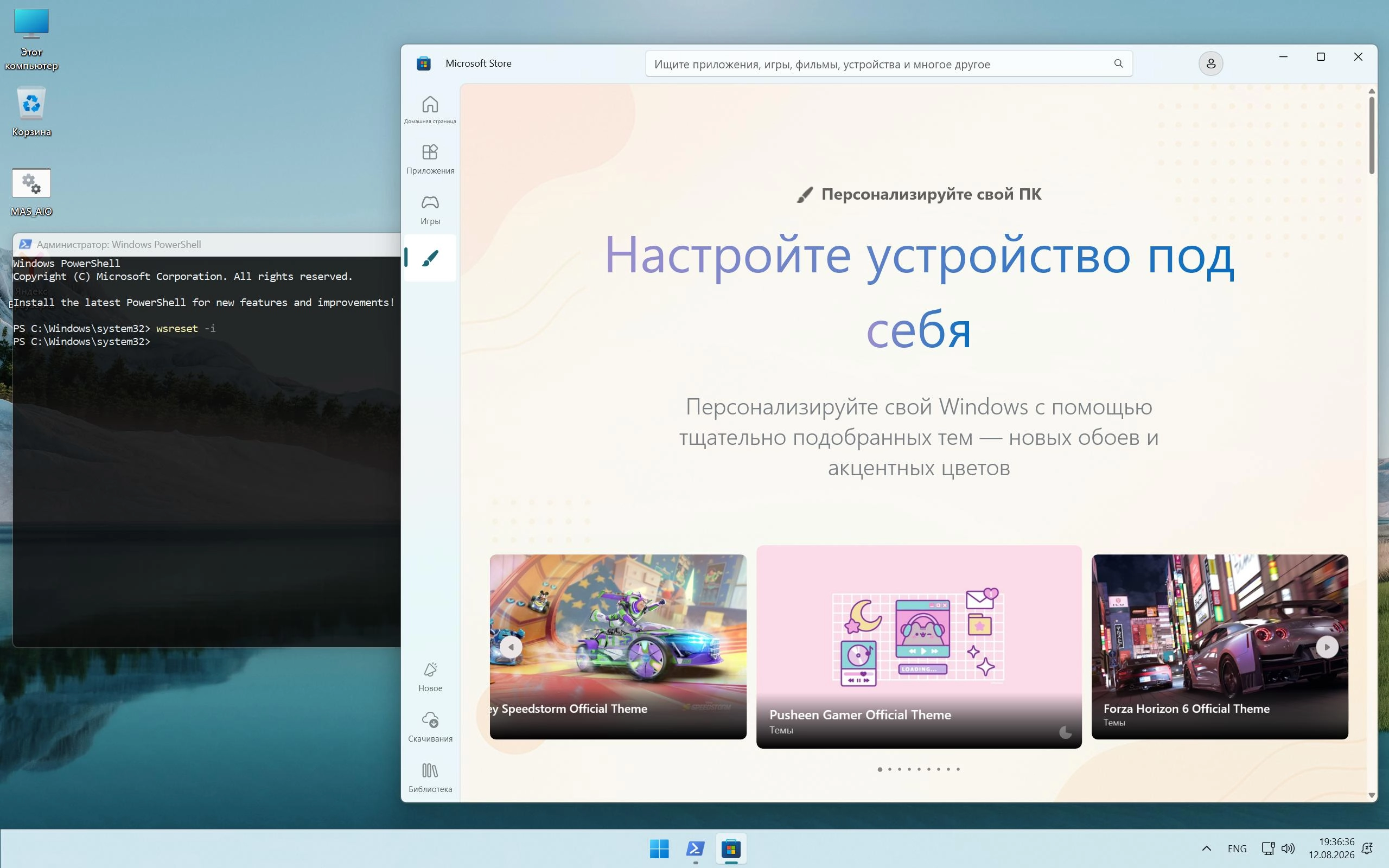This screenshot has height=868, width=1389.
Task: Open the Windows Start menu
Action: 659,848
